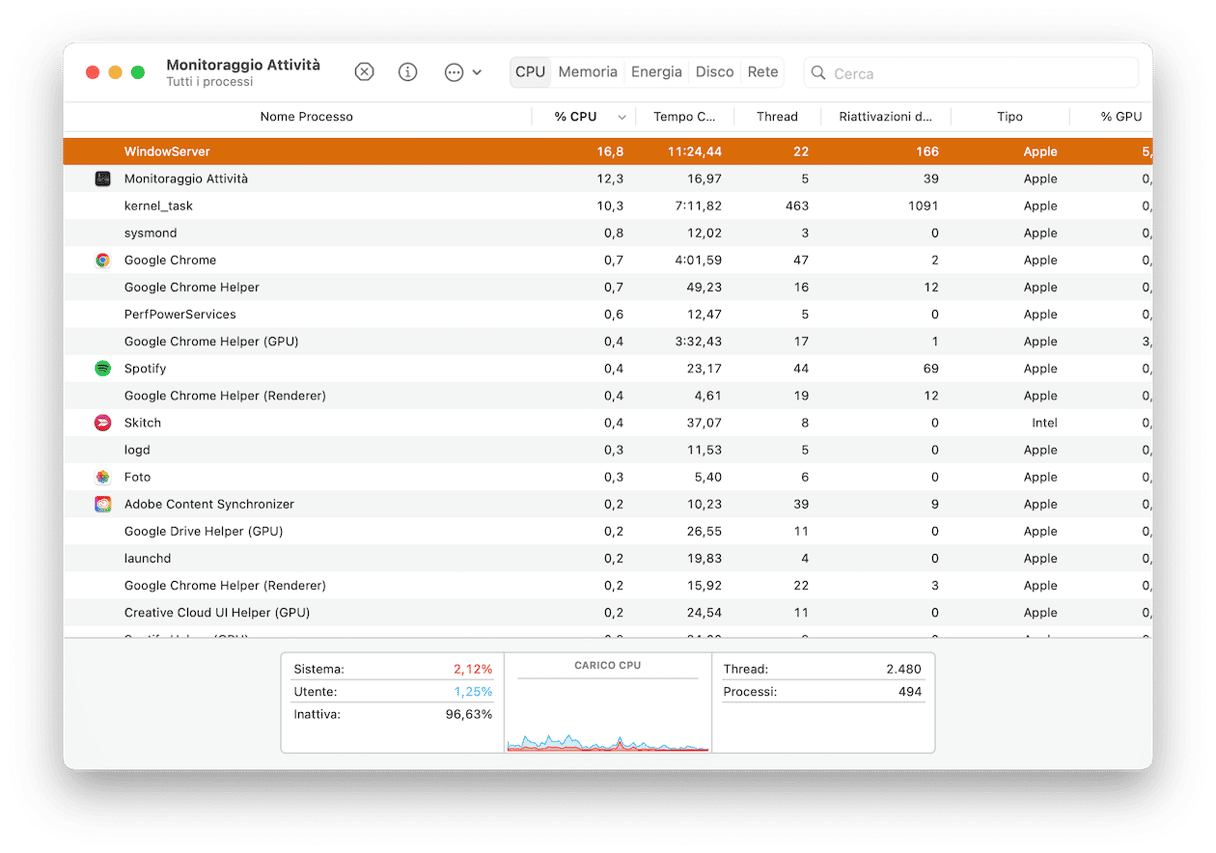Click the stop process (X) icon
Image resolution: width=1216 pixels, height=853 pixels.
(364, 72)
